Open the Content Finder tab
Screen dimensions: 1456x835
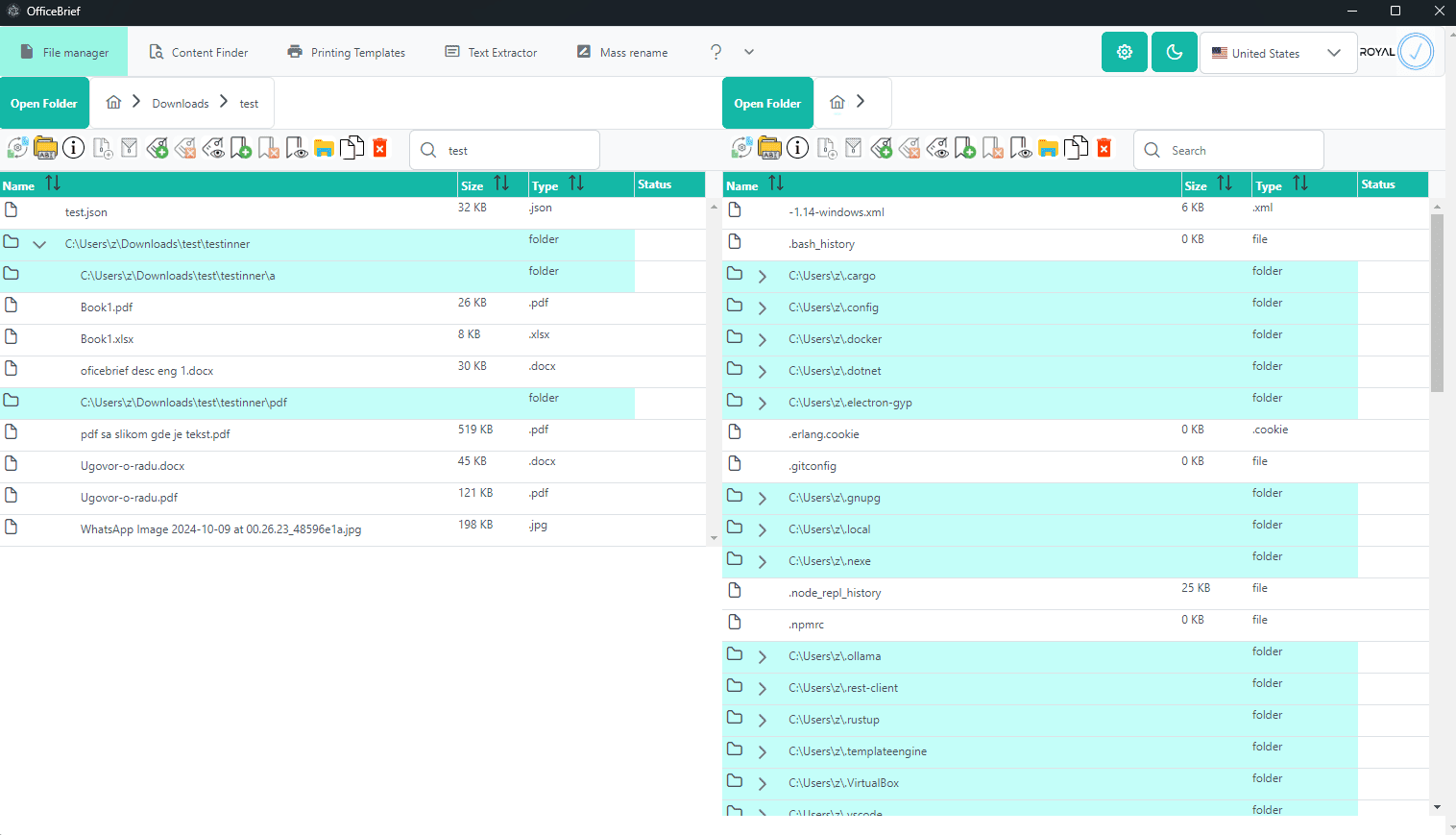coord(198,52)
